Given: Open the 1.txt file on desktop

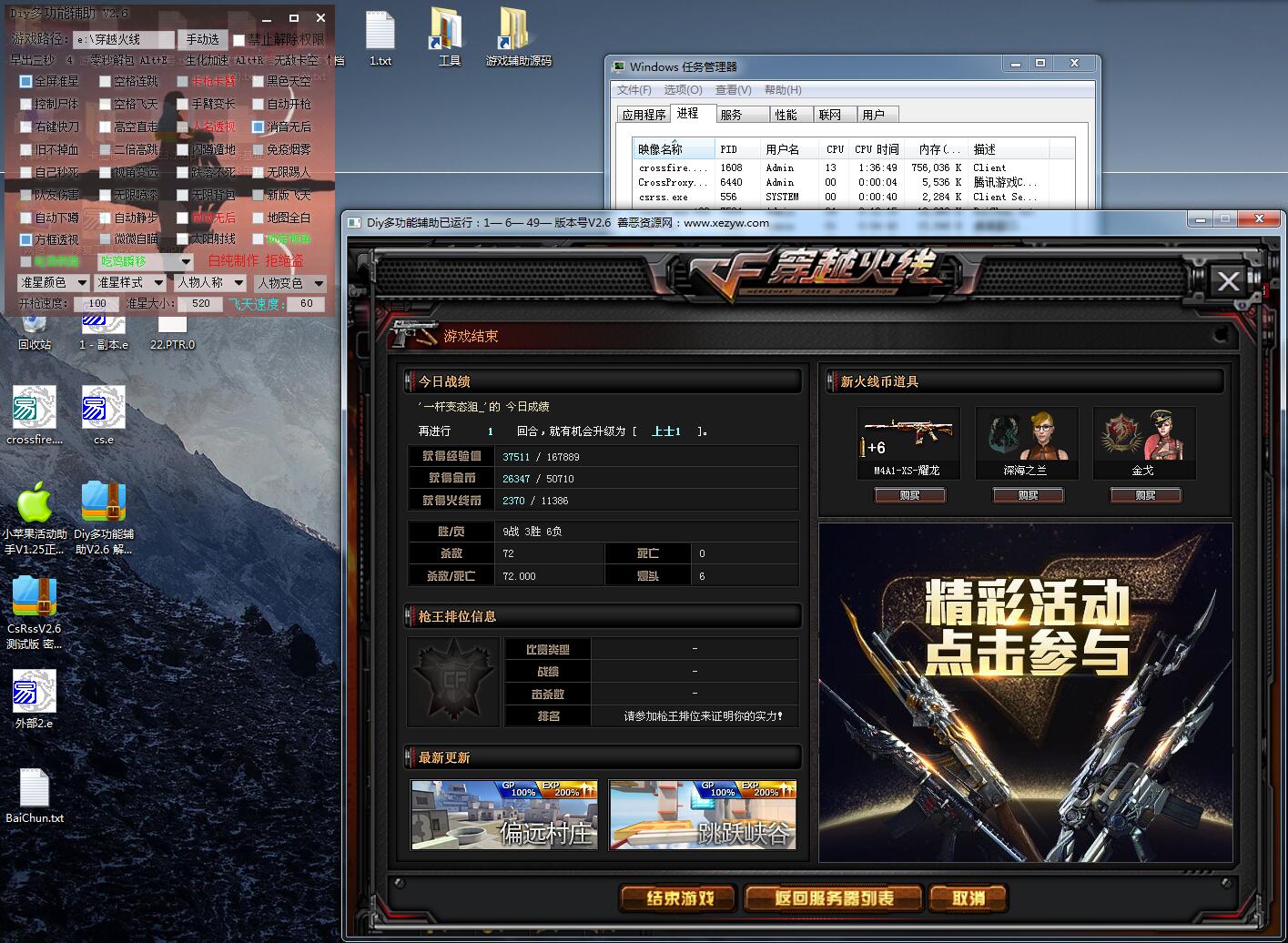Looking at the screenshot, I should pos(380,32).
